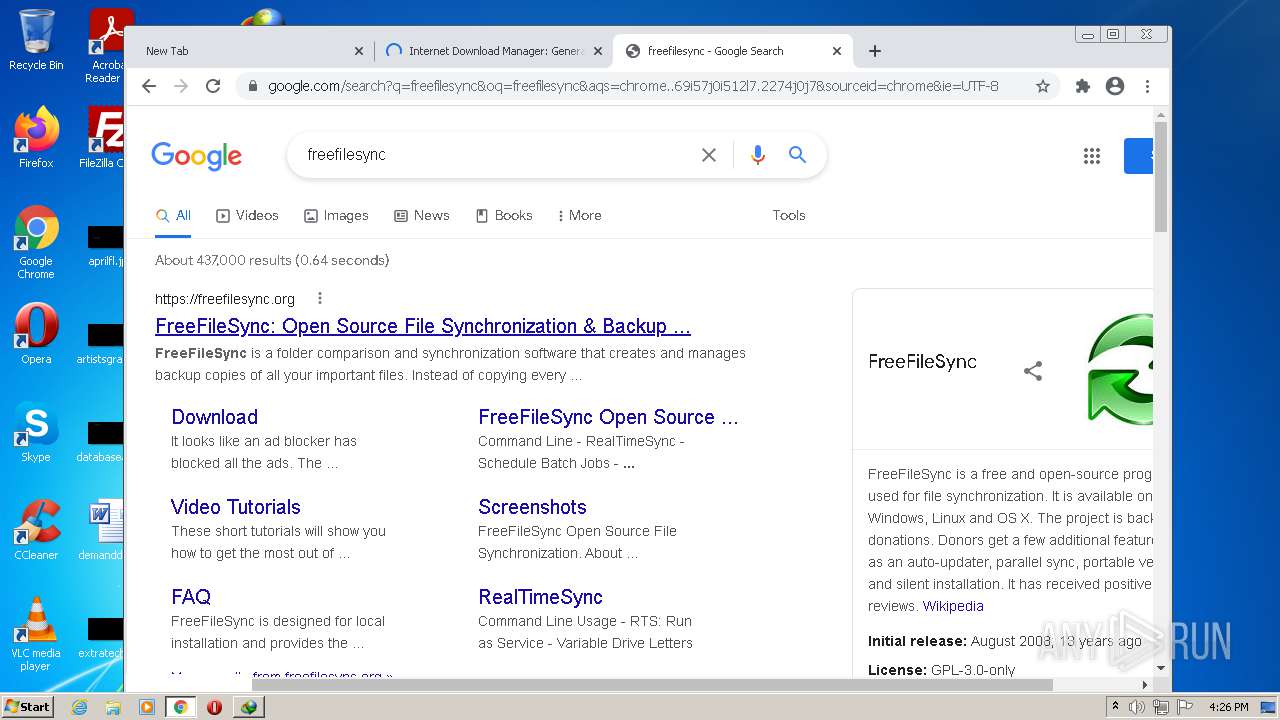Open the search Tools options
This screenshot has width=1280, height=720.
(x=789, y=215)
